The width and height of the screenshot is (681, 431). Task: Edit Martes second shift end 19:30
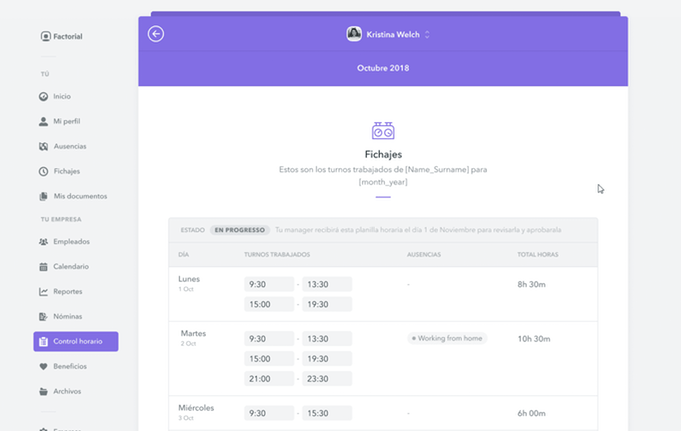click(x=327, y=358)
